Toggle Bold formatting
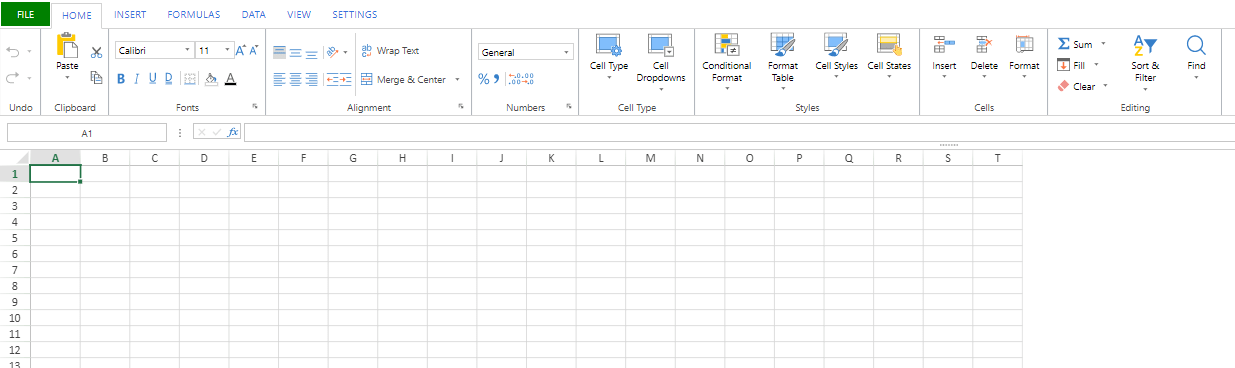 click(x=121, y=79)
